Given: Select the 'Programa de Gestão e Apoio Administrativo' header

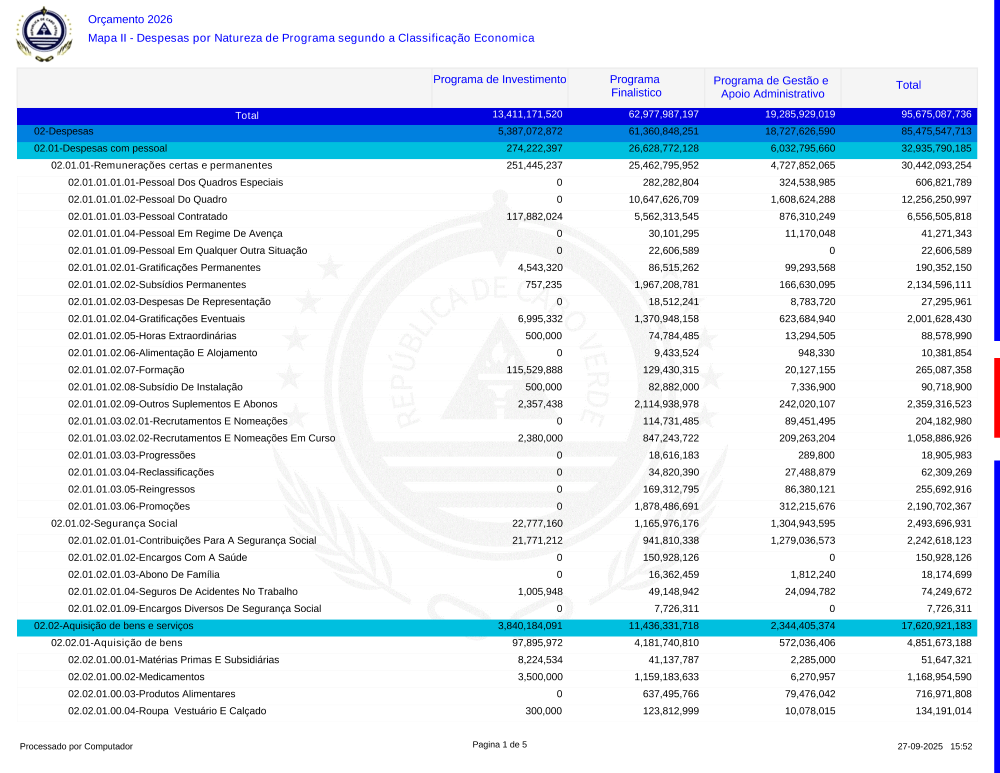Looking at the screenshot, I should 770,87.
